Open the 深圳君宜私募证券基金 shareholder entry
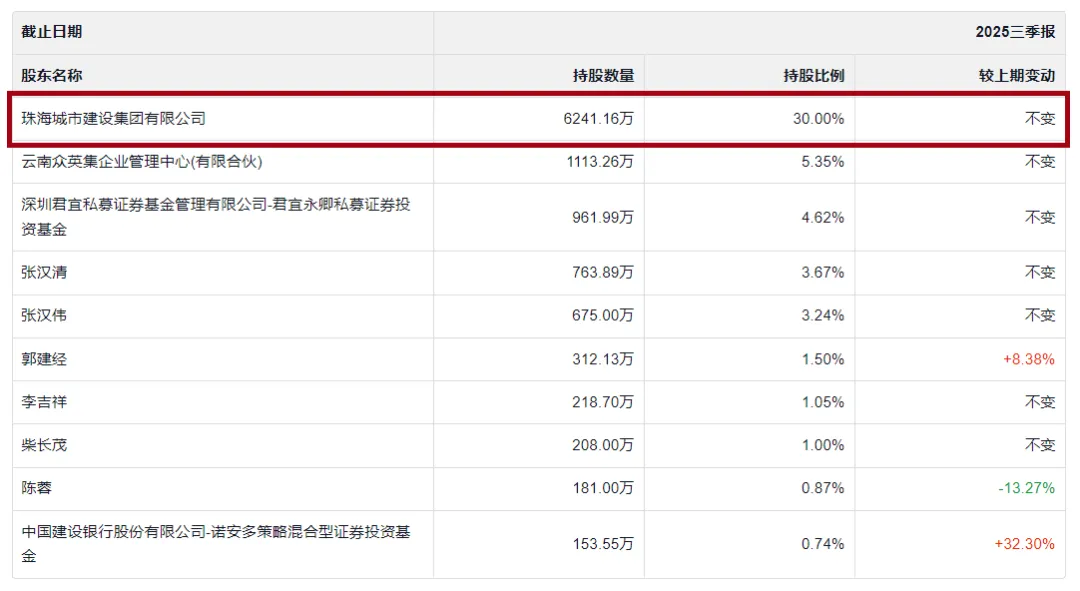The image size is (1080, 591). [x=216, y=216]
